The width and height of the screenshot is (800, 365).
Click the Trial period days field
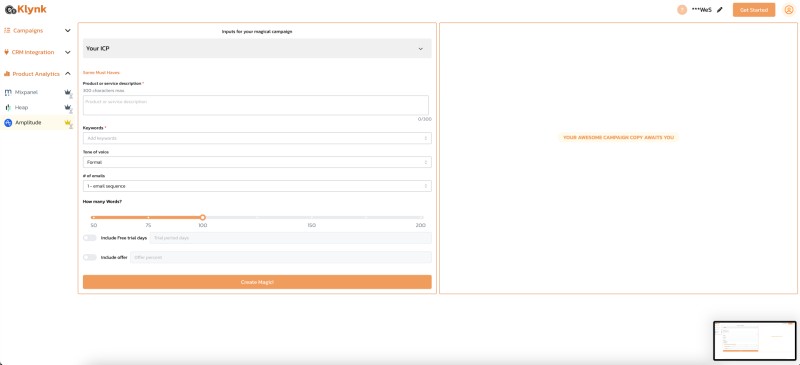pyautogui.click(x=290, y=238)
